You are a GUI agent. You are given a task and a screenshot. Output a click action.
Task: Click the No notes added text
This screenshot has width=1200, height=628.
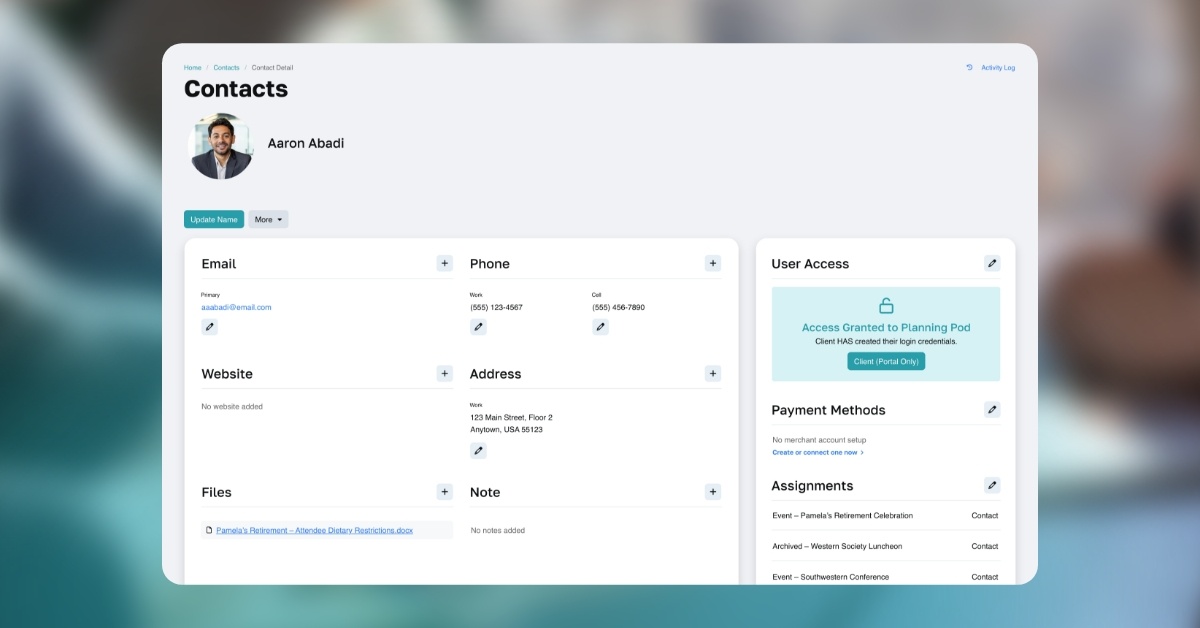498,530
